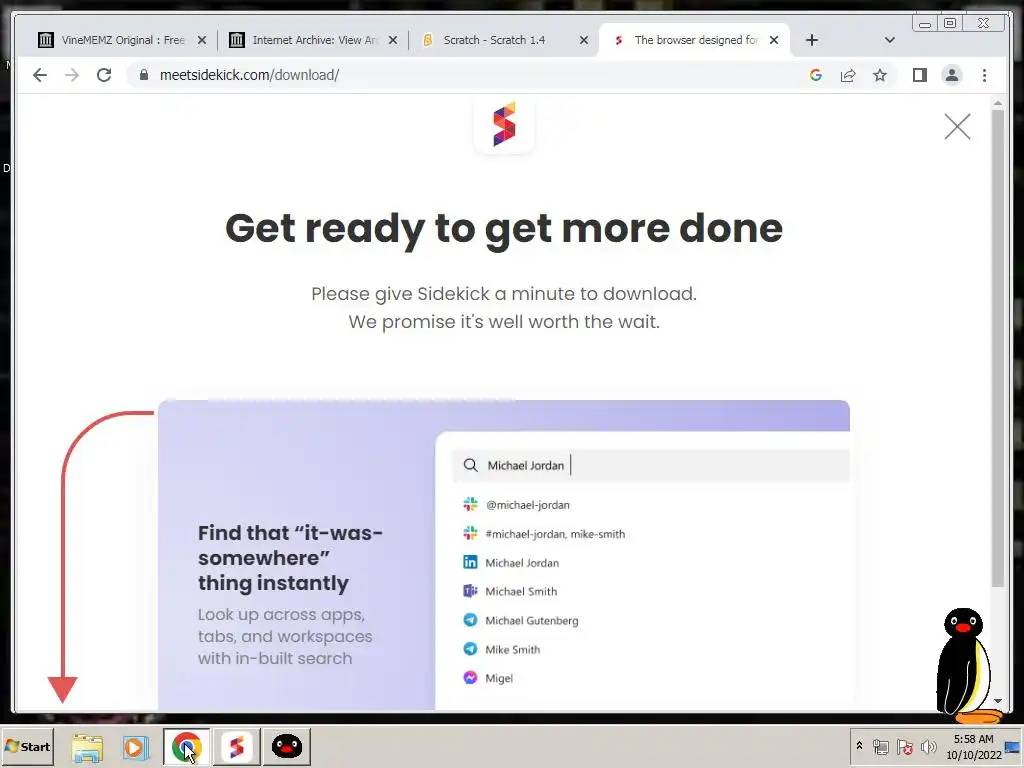Open Chrome's three-dot menu

984,75
